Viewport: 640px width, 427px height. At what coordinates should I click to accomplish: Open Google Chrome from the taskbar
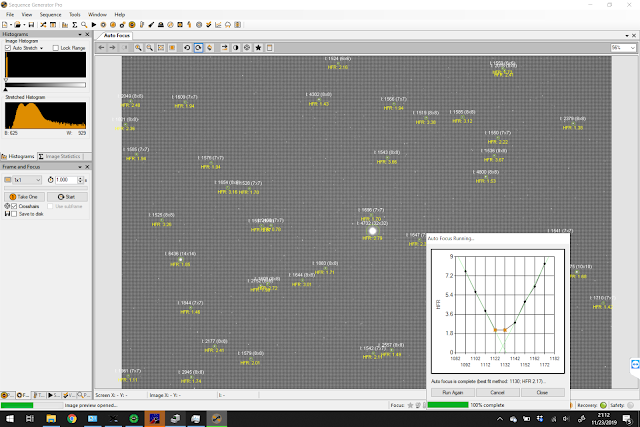(x=72, y=419)
